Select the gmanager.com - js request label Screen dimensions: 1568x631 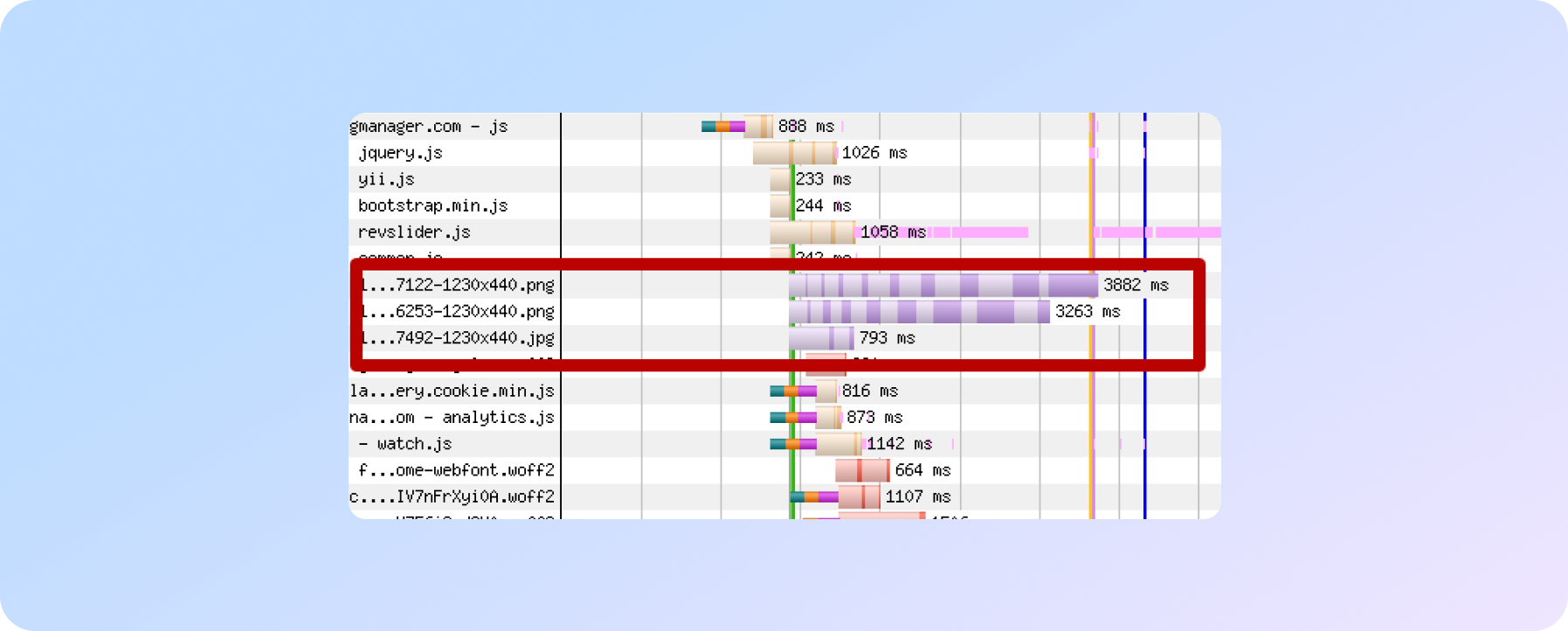[x=428, y=127]
